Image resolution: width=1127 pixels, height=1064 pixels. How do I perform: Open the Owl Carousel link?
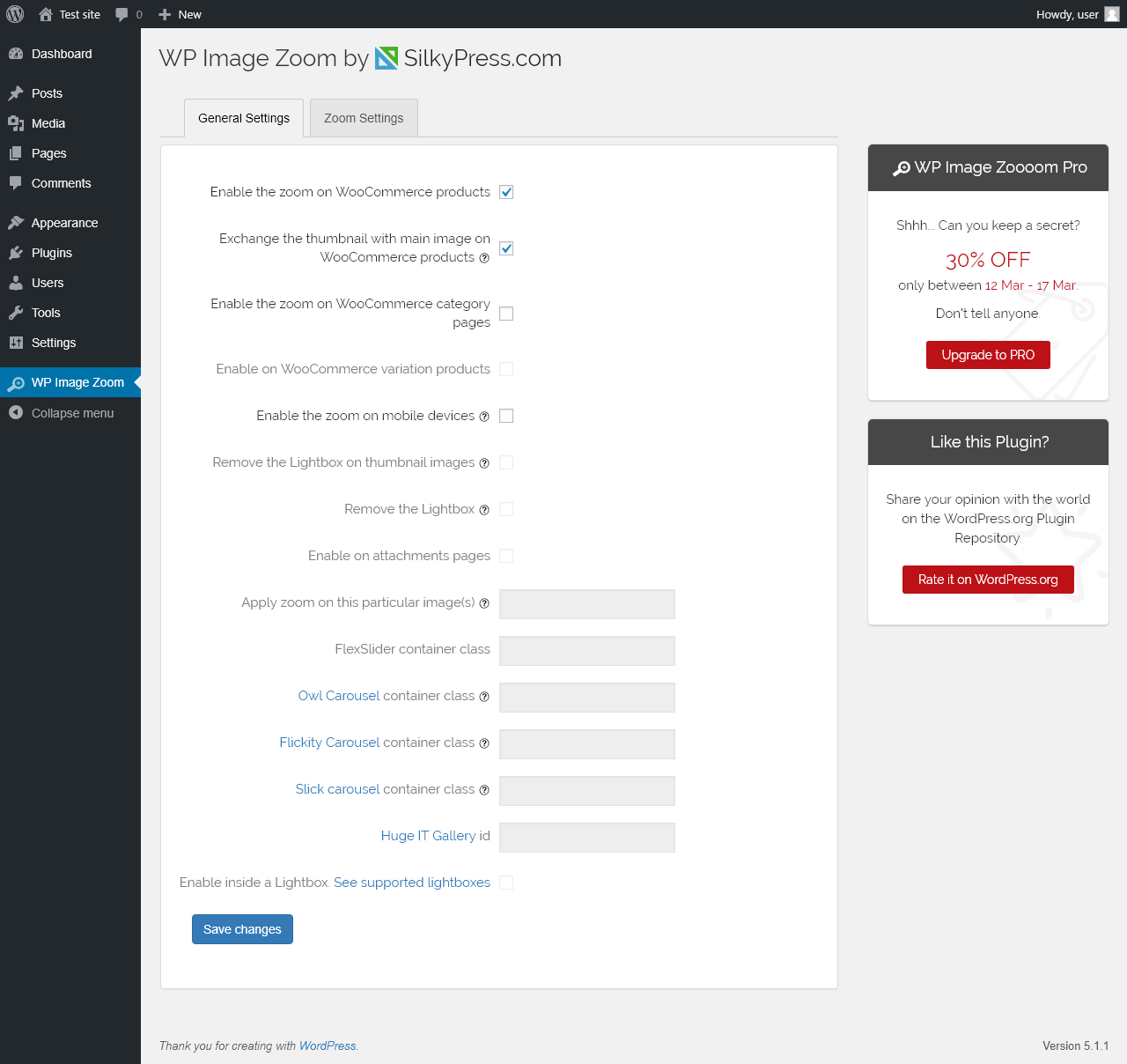(339, 696)
